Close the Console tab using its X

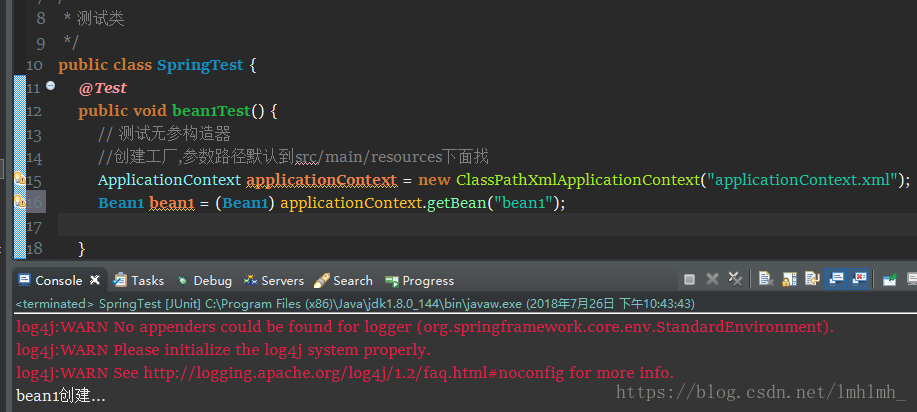[x=95, y=280]
